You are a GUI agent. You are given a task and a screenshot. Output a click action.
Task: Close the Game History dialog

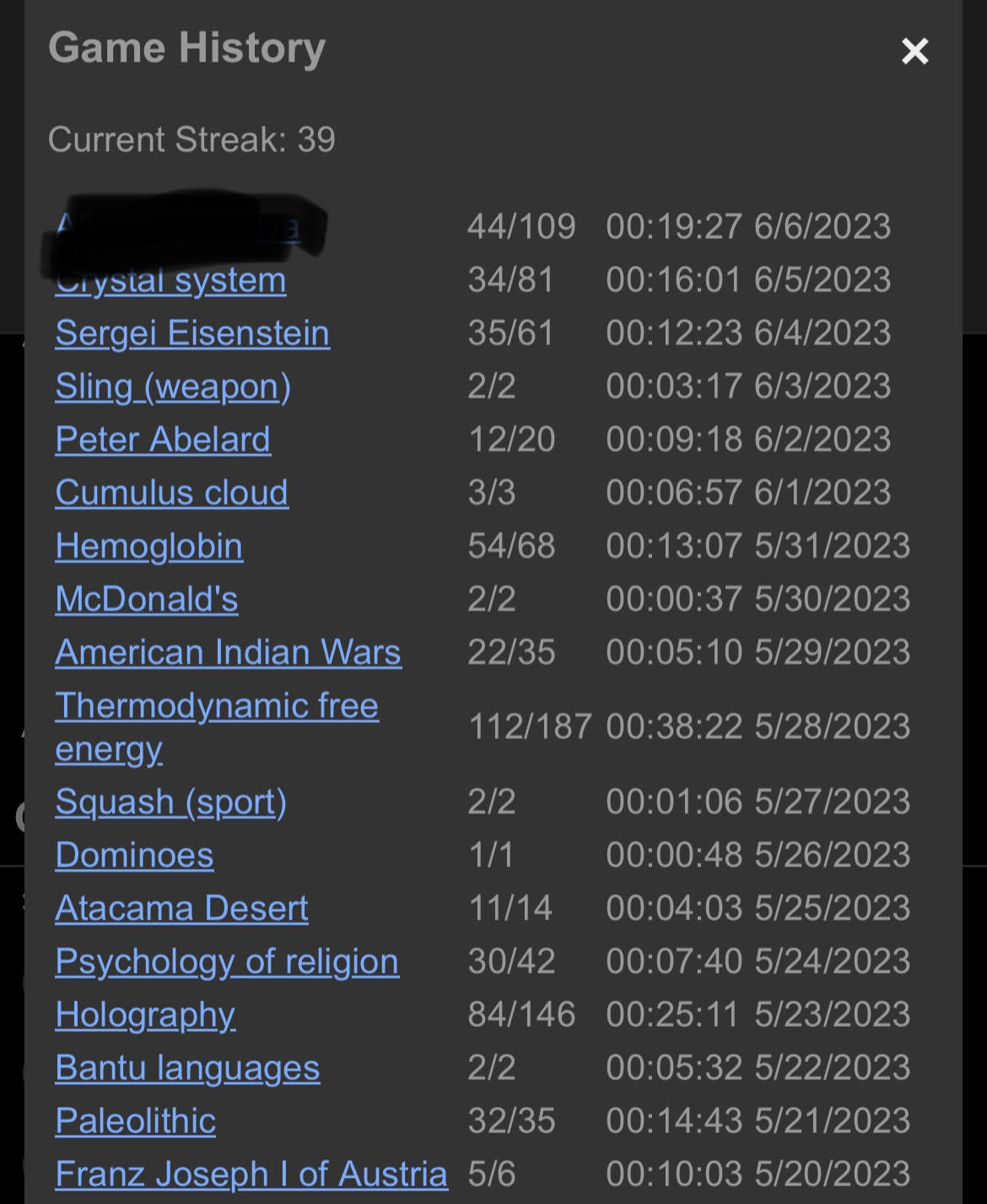[914, 51]
